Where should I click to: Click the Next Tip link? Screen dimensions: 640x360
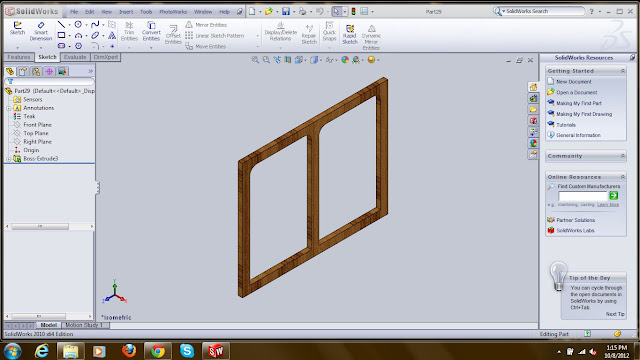[615, 314]
